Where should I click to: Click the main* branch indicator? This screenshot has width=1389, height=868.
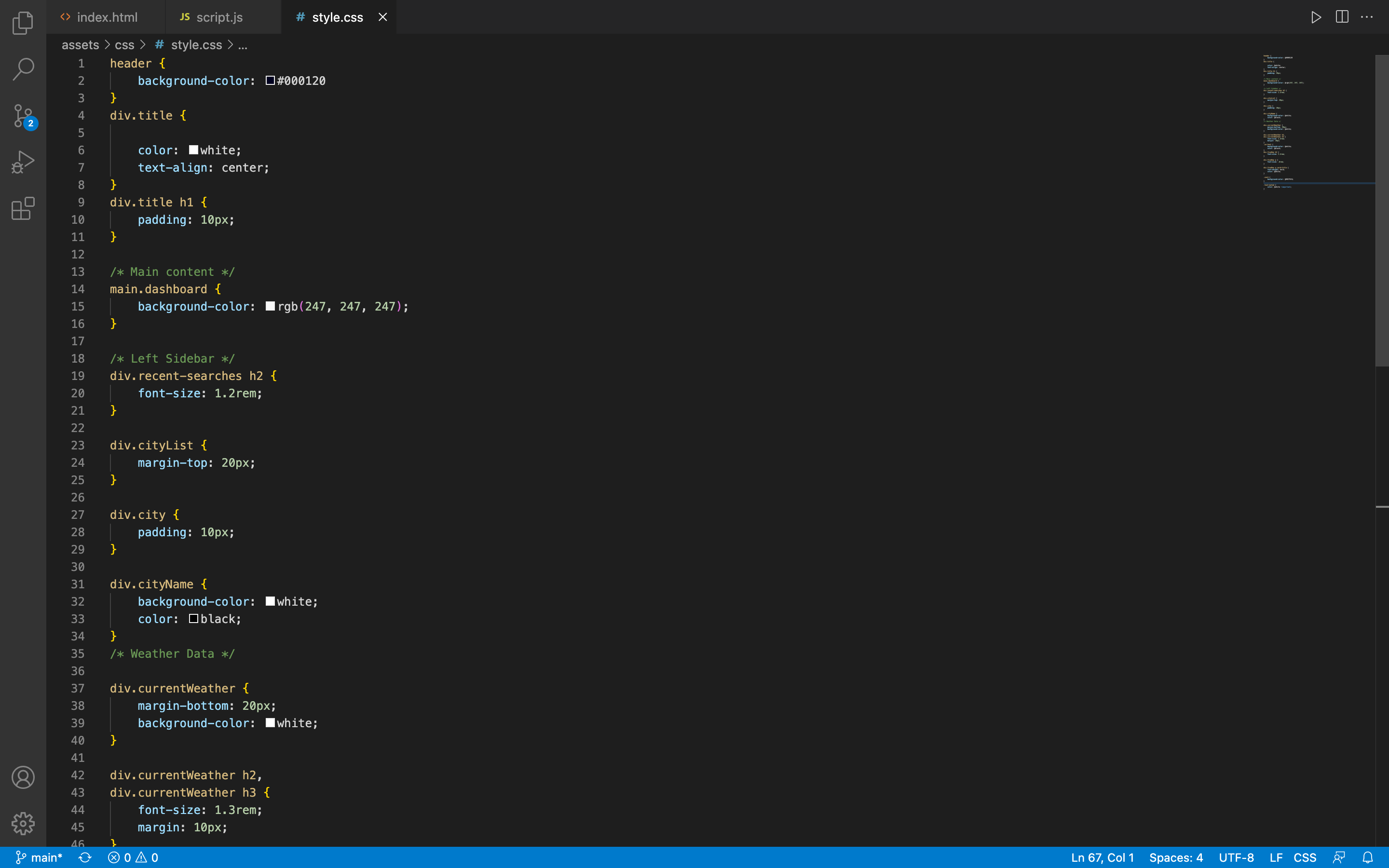pos(39,858)
